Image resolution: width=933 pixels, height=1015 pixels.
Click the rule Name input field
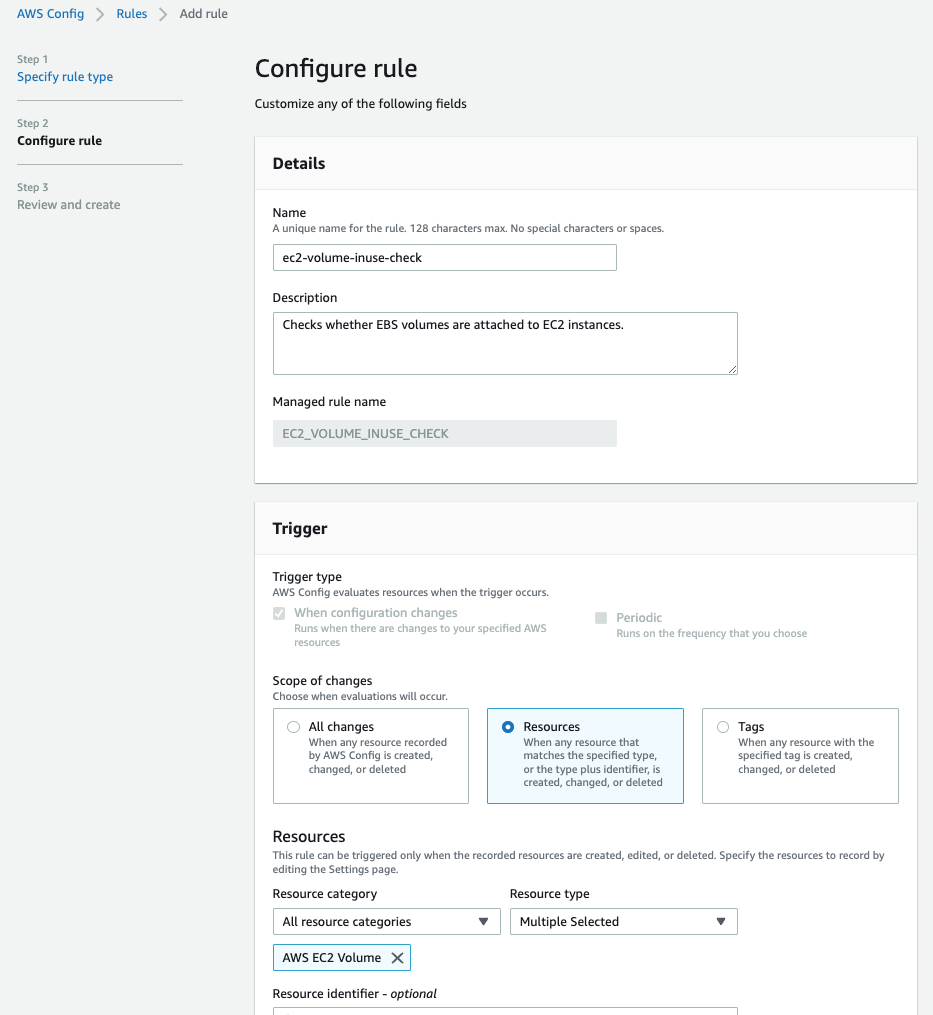coord(445,258)
